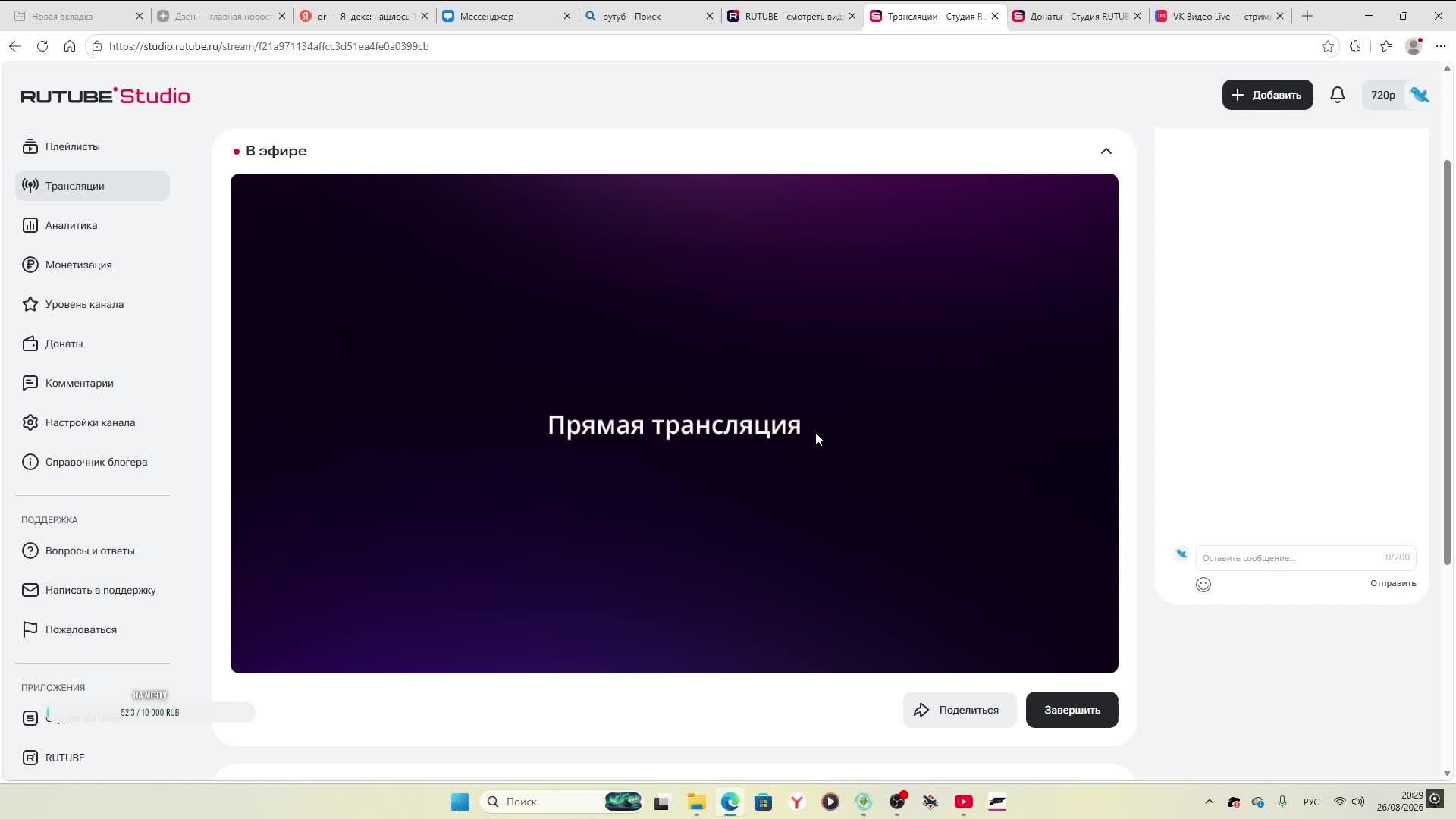Click the taskbar Поиск search box
The image size is (1456, 819).
coord(563,802)
